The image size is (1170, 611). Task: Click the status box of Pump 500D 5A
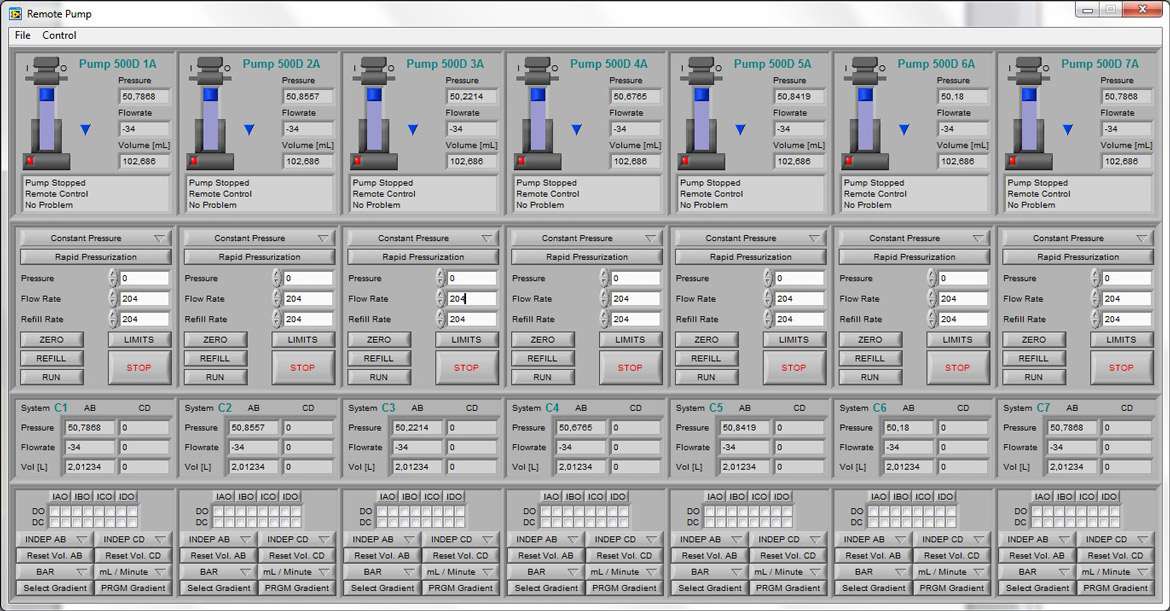click(x=751, y=194)
